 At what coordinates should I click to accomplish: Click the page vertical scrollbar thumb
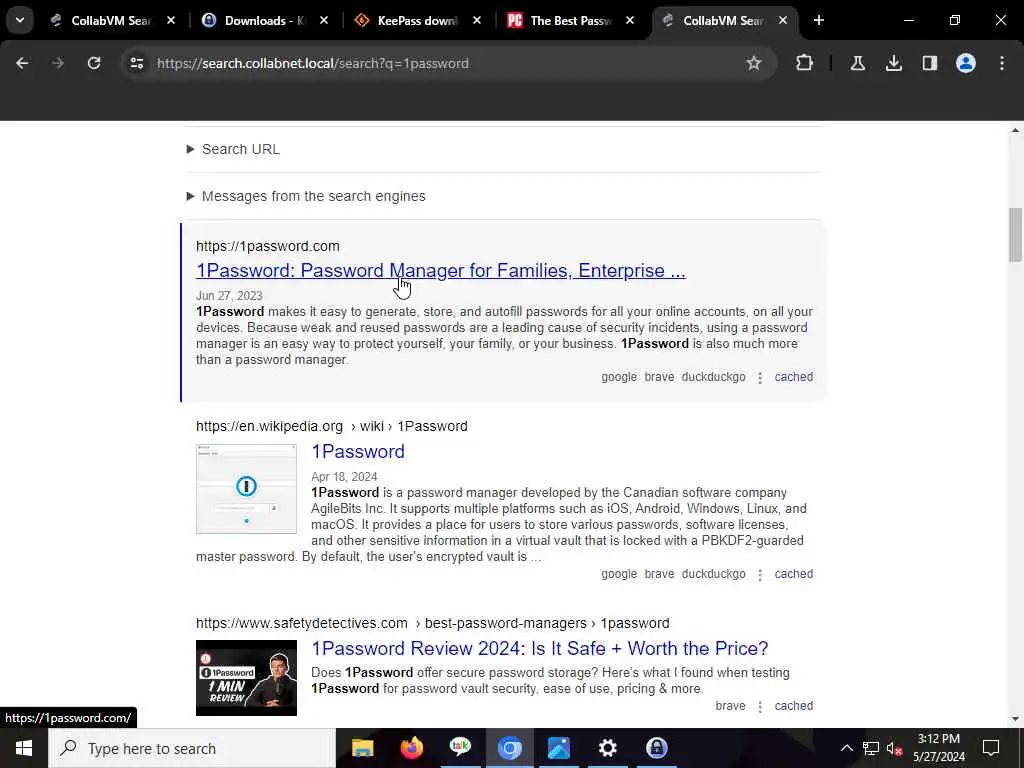pos(1015,234)
